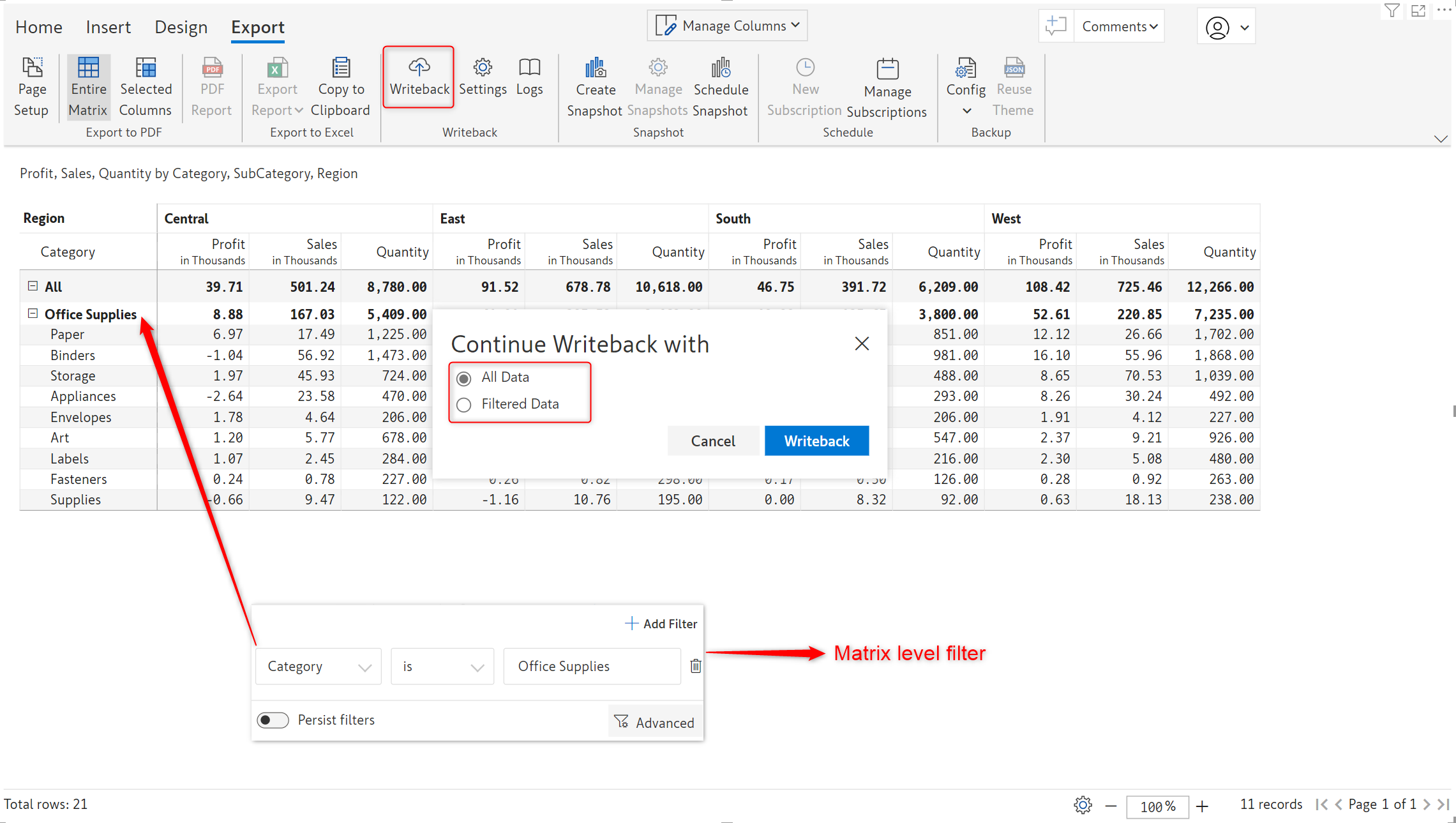Collapse the Office Supplies row group
Screen dimensions: 1456x823
(33, 313)
